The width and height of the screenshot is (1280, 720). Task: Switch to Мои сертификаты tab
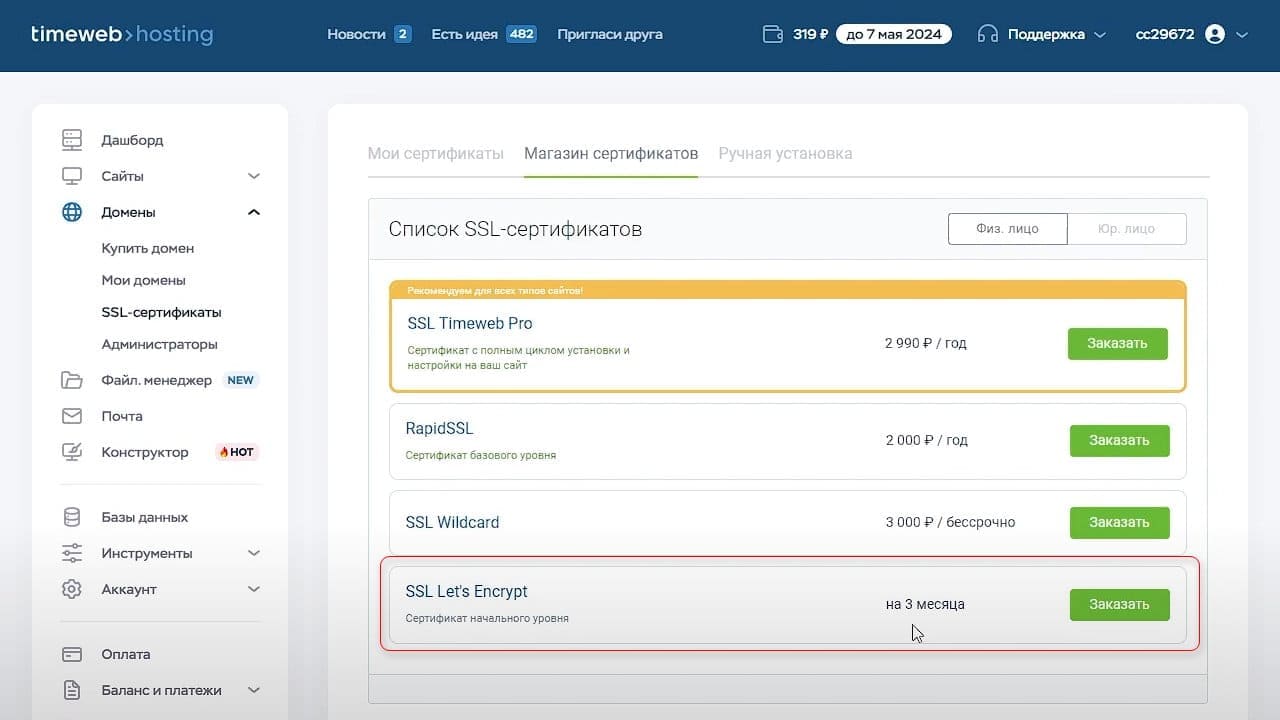coord(436,154)
